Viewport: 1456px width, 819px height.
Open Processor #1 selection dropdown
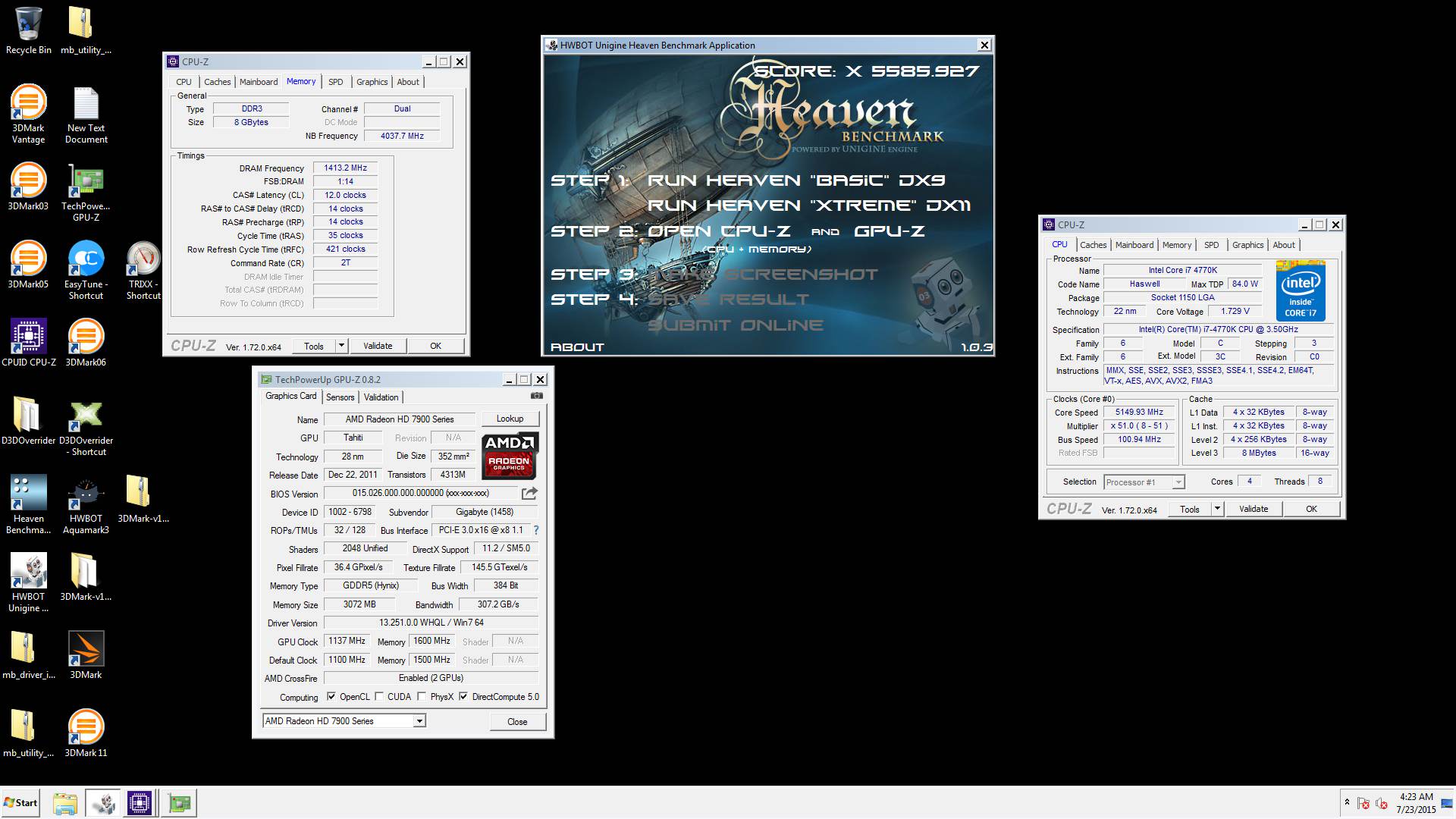point(1144,482)
